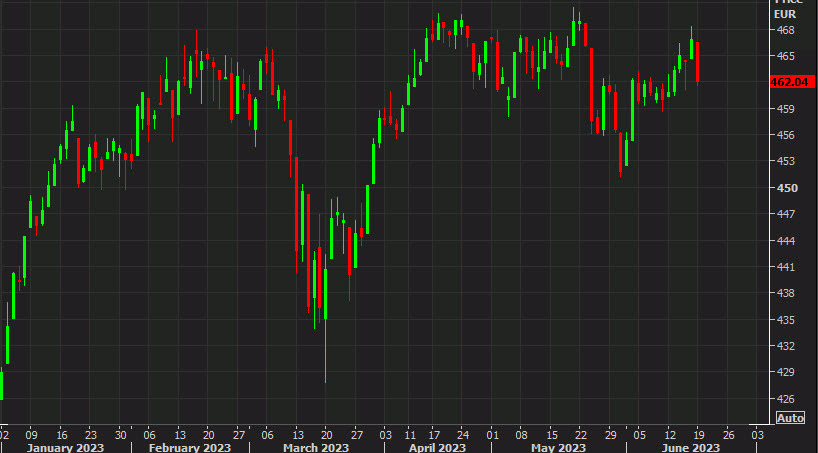Click the 11 date tick in April
This screenshot has height=453, width=818.
click(410, 435)
